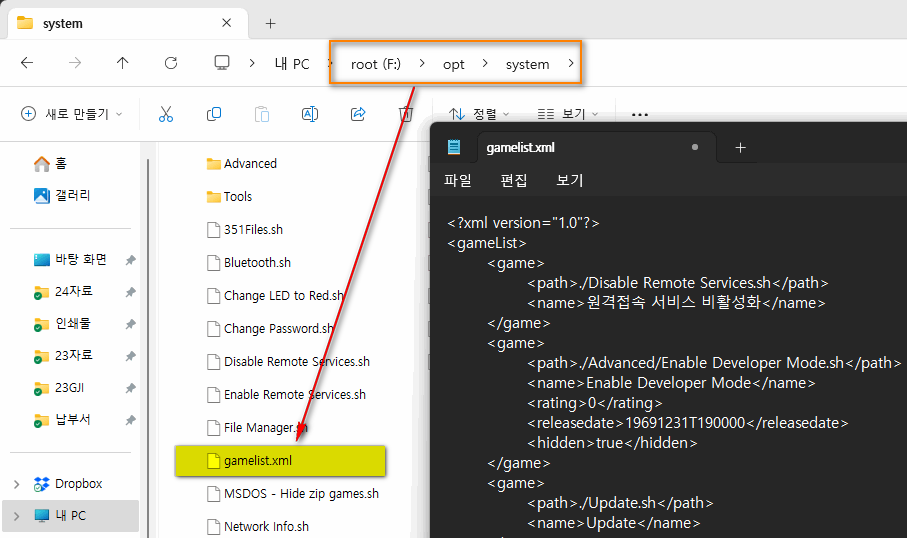This screenshot has height=538, width=907.
Task: Select the gamelist.xml Notepad tab
Action: (596, 148)
